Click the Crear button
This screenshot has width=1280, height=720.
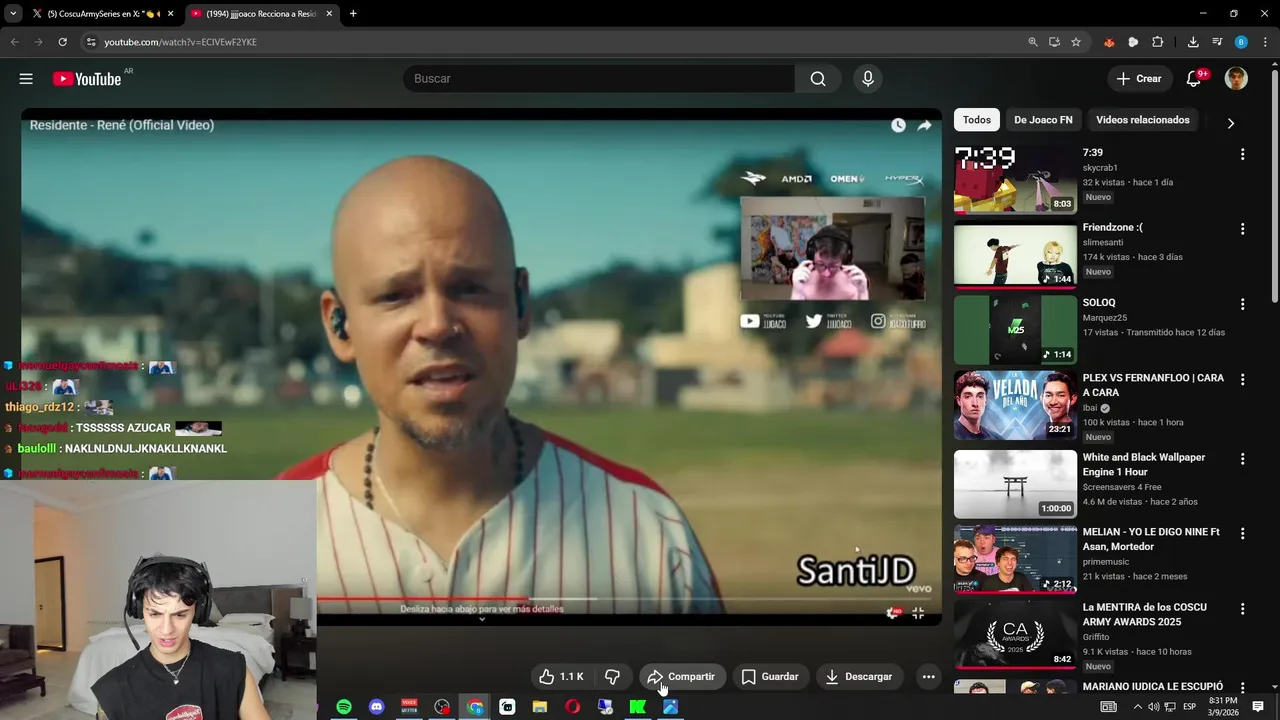tap(1140, 79)
